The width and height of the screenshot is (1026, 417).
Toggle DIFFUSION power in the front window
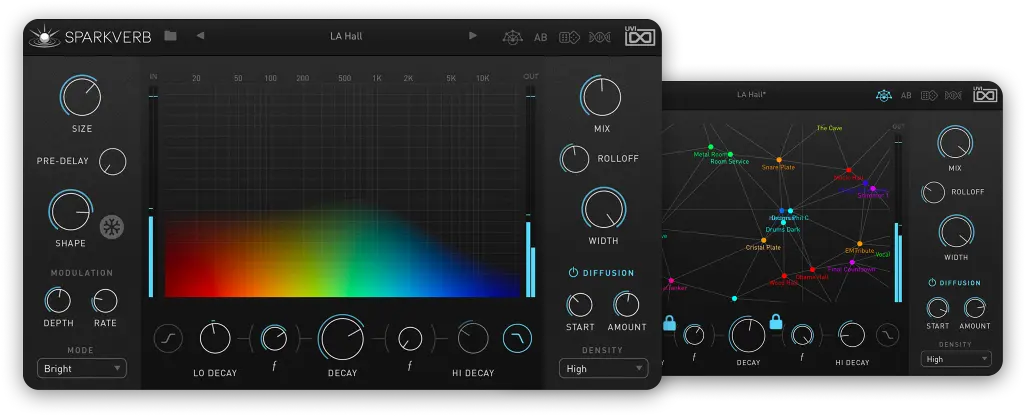tap(573, 272)
